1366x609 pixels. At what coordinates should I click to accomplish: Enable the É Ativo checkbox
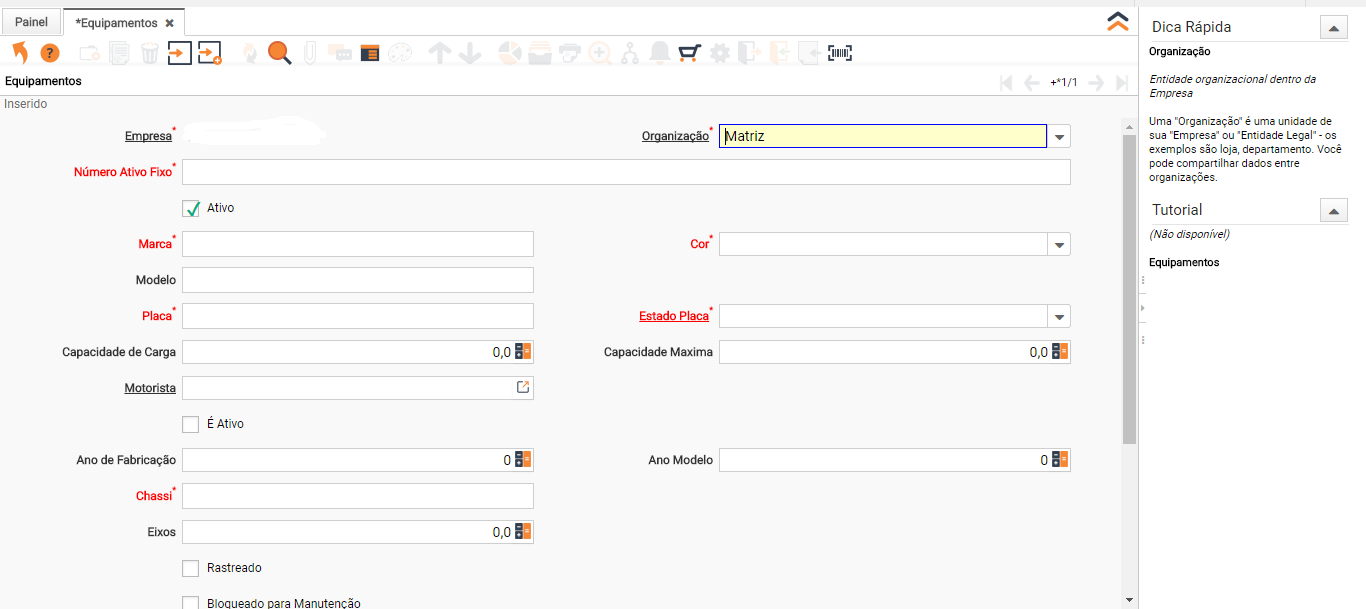click(191, 424)
